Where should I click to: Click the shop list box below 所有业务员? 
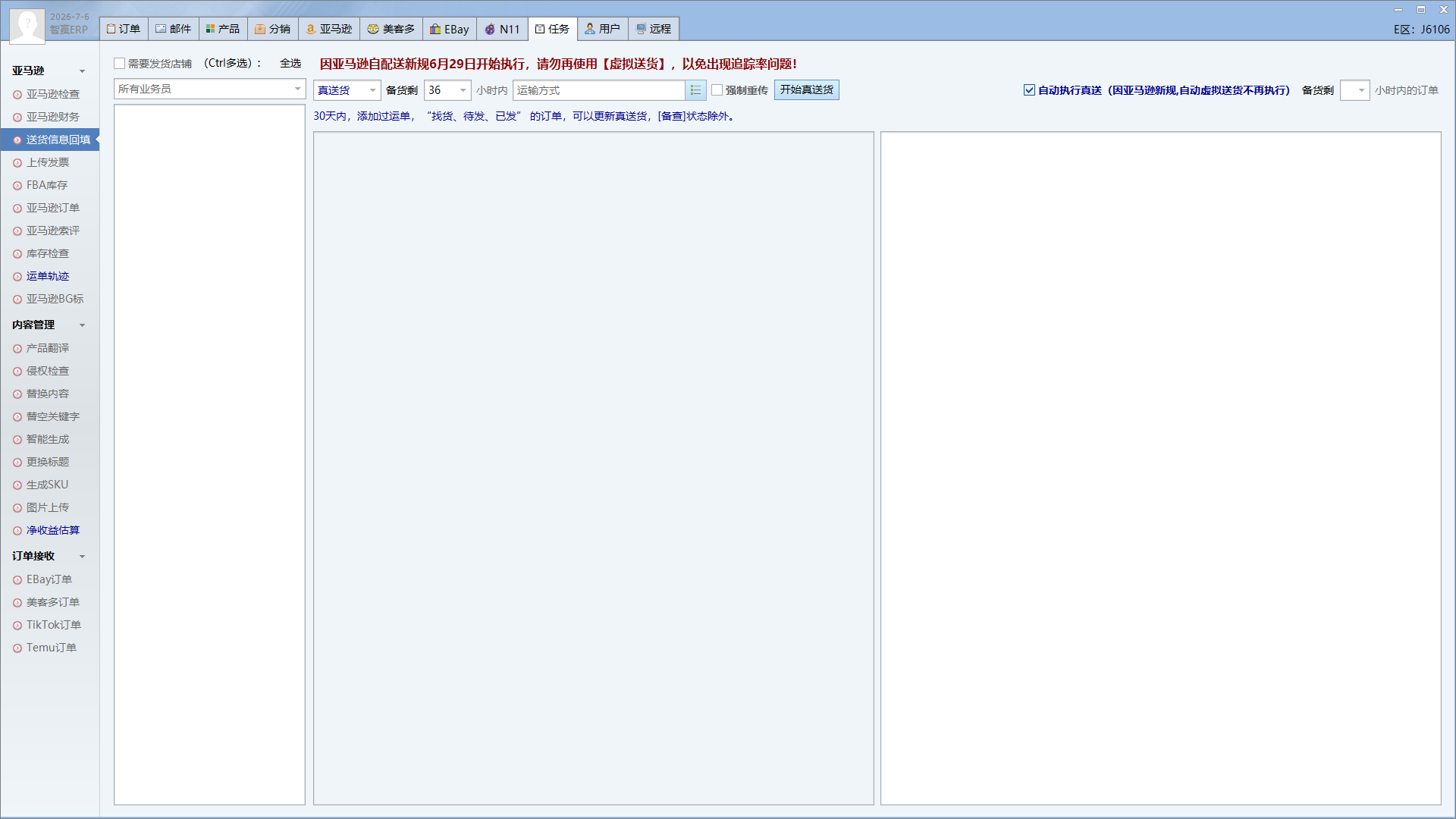[209, 454]
